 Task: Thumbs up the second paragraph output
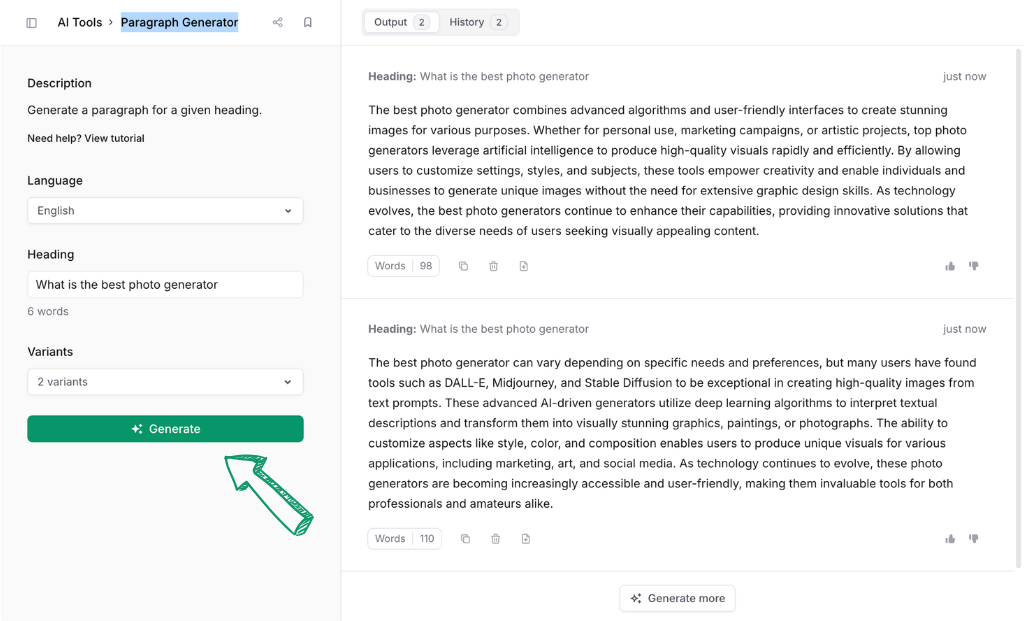[950, 539]
